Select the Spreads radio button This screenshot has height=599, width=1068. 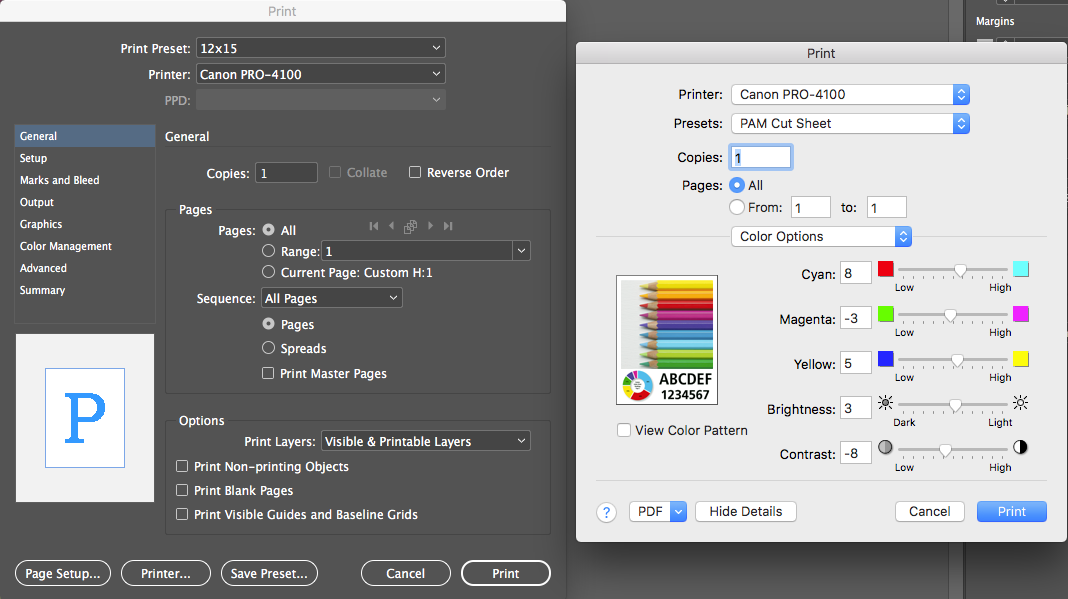pyautogui.click(x=268, y=348)
